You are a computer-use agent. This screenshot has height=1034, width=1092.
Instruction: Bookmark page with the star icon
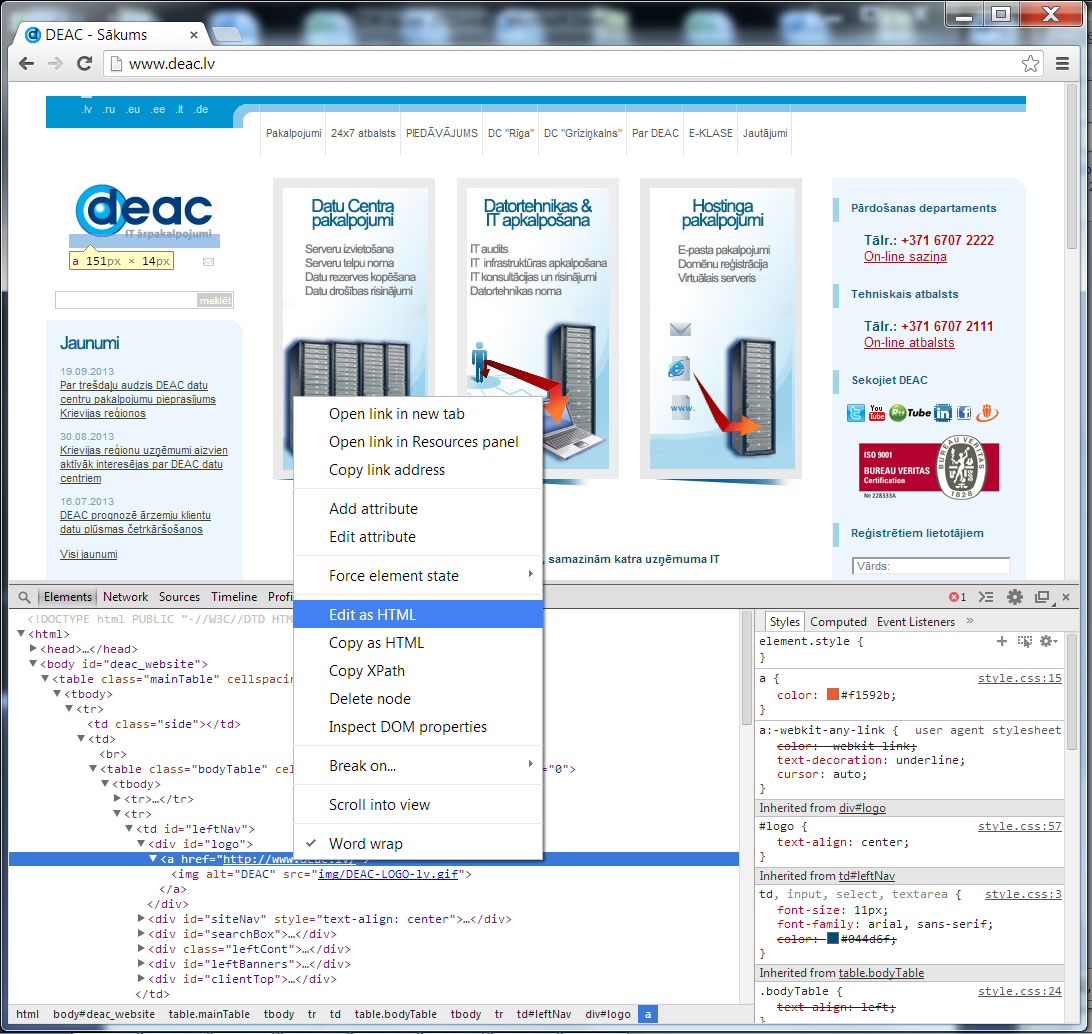pyautogui.click(x=1030, y=64)
